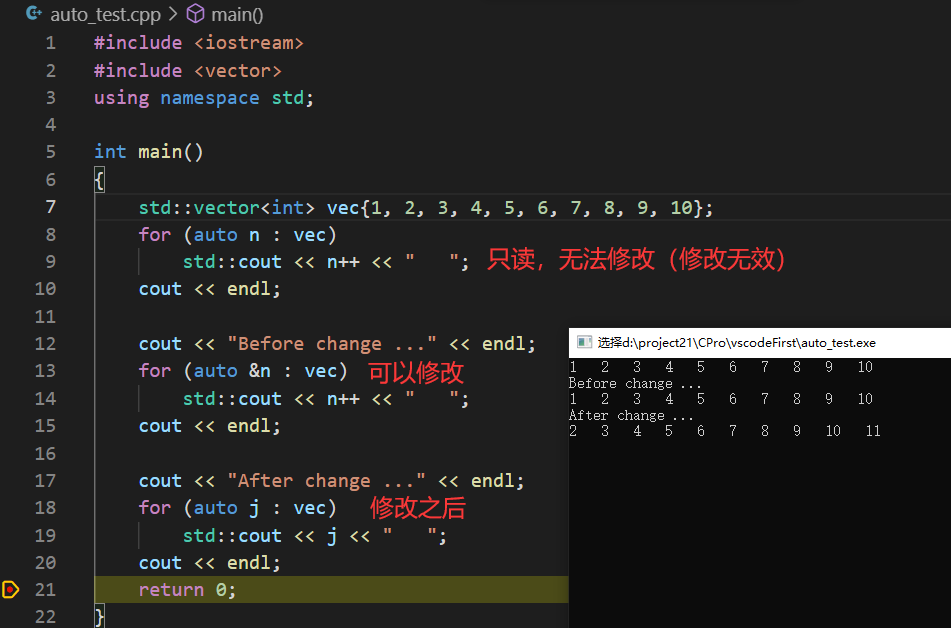The height and width of the screenshot is (628, 951).
Task: Click the vector initialization on line 7
Action: pyautogui.click(x=426, y=208)
